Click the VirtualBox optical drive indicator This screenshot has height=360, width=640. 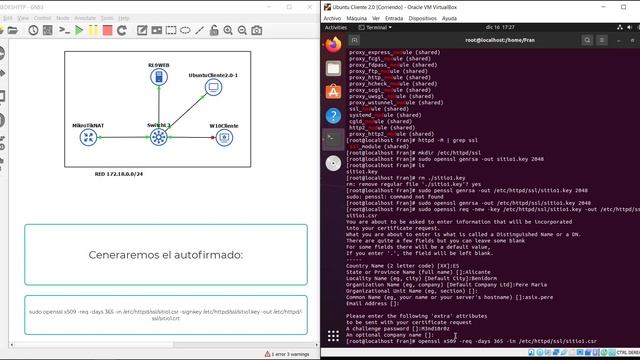(x=540, y=352)
